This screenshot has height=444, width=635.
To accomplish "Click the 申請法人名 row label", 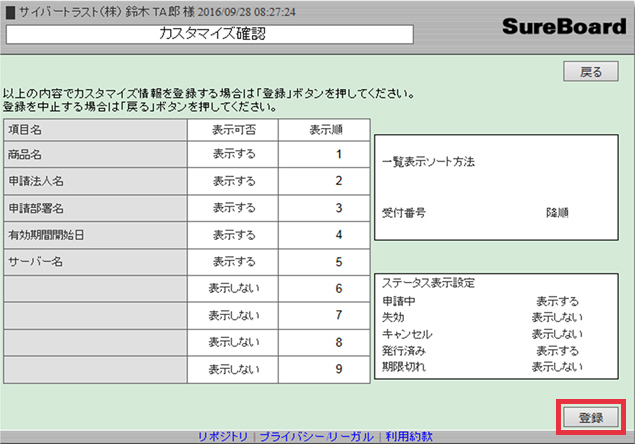I will click(35, 181).
